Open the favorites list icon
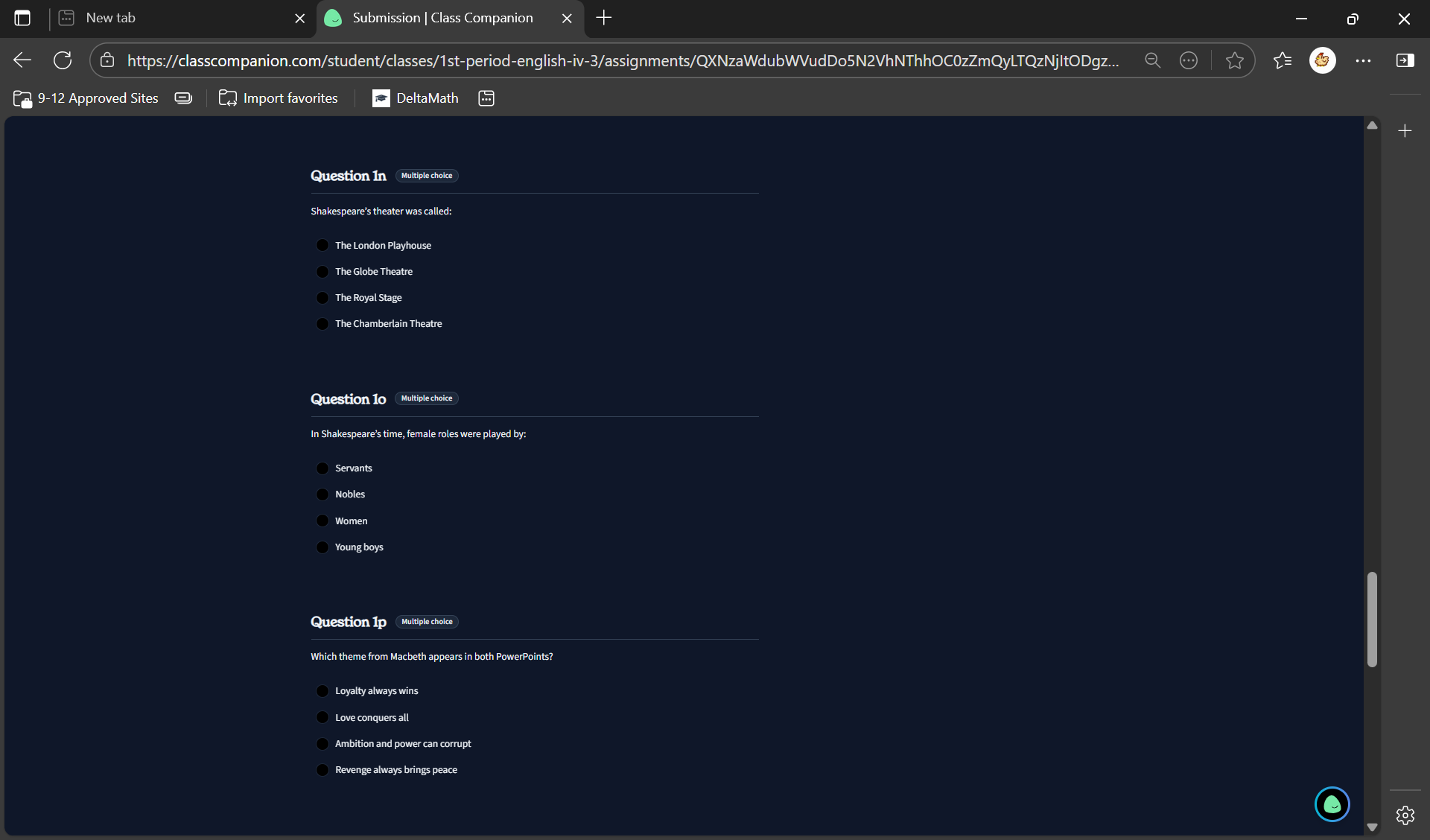Screen dimensions: 1430x840 tap(1283, 60)
